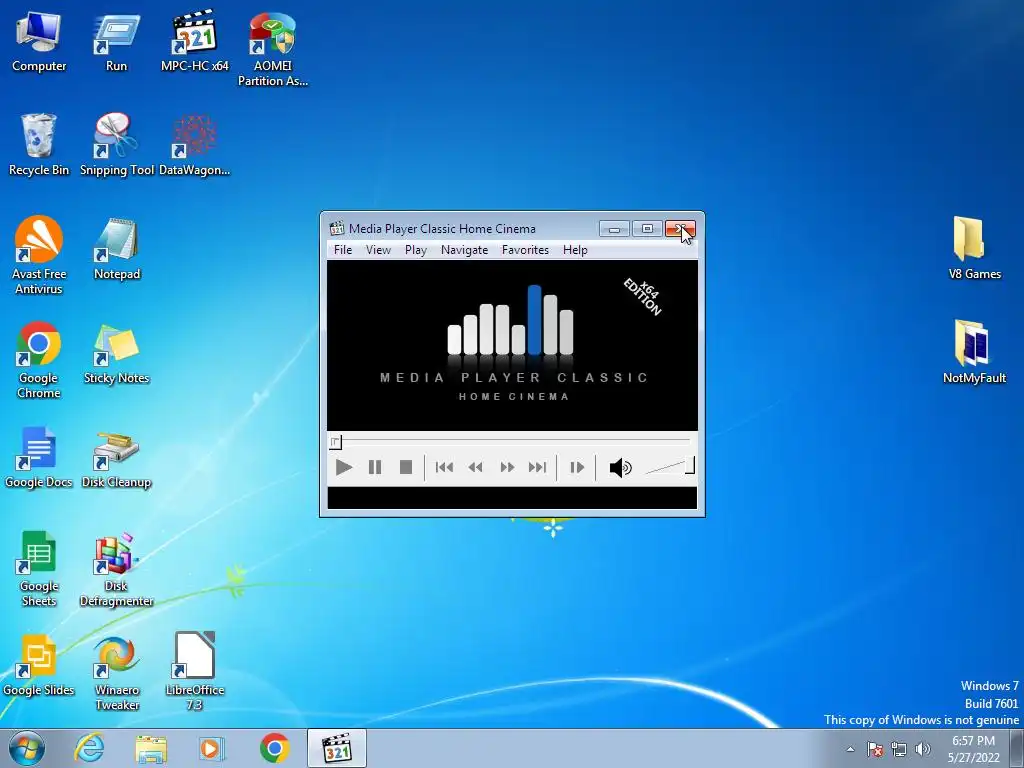Screen dimensions: 1024x768
Task: Select the Disk Cleanup shortcut
Action: (116, 460)
